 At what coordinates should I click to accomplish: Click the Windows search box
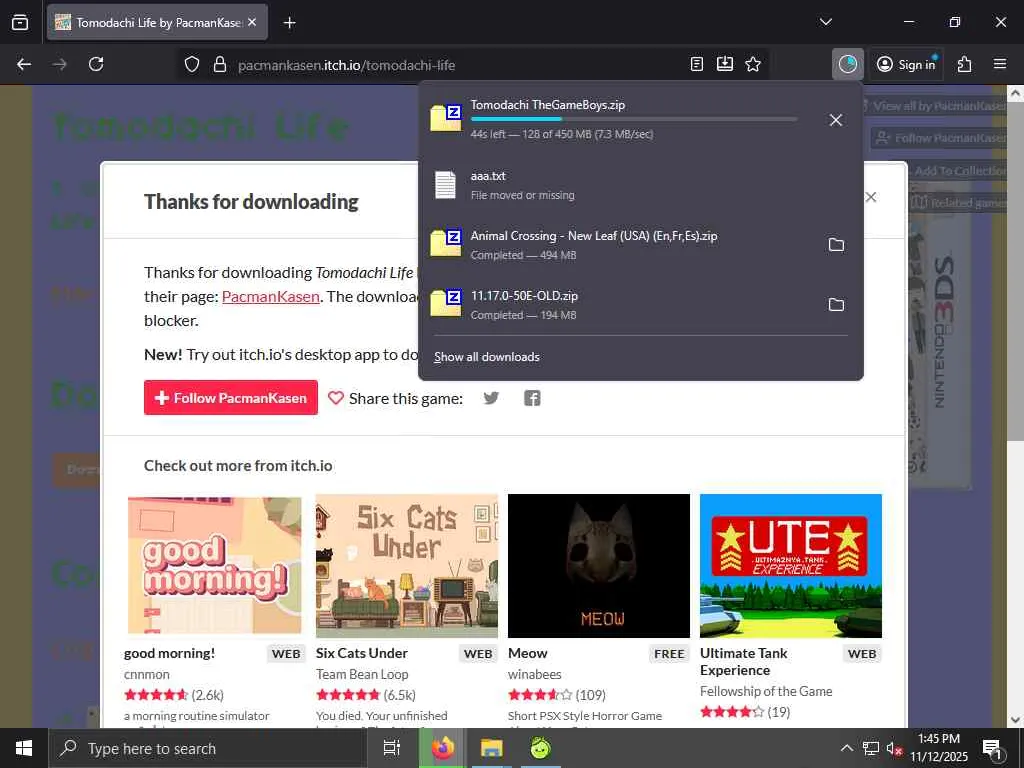click(207, 748)
